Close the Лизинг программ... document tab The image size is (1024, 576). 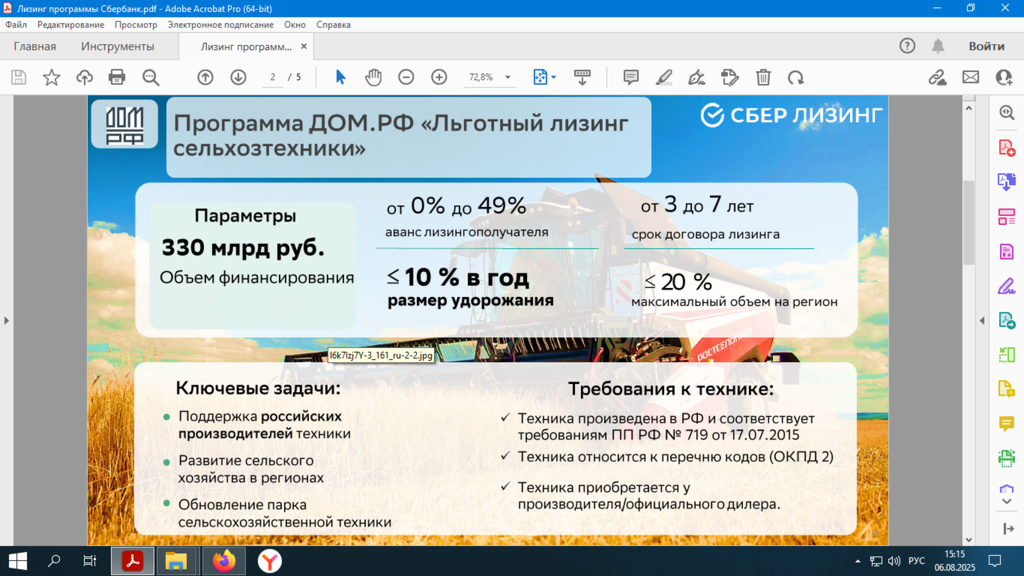pyautogui.click(x=304, y=46)
